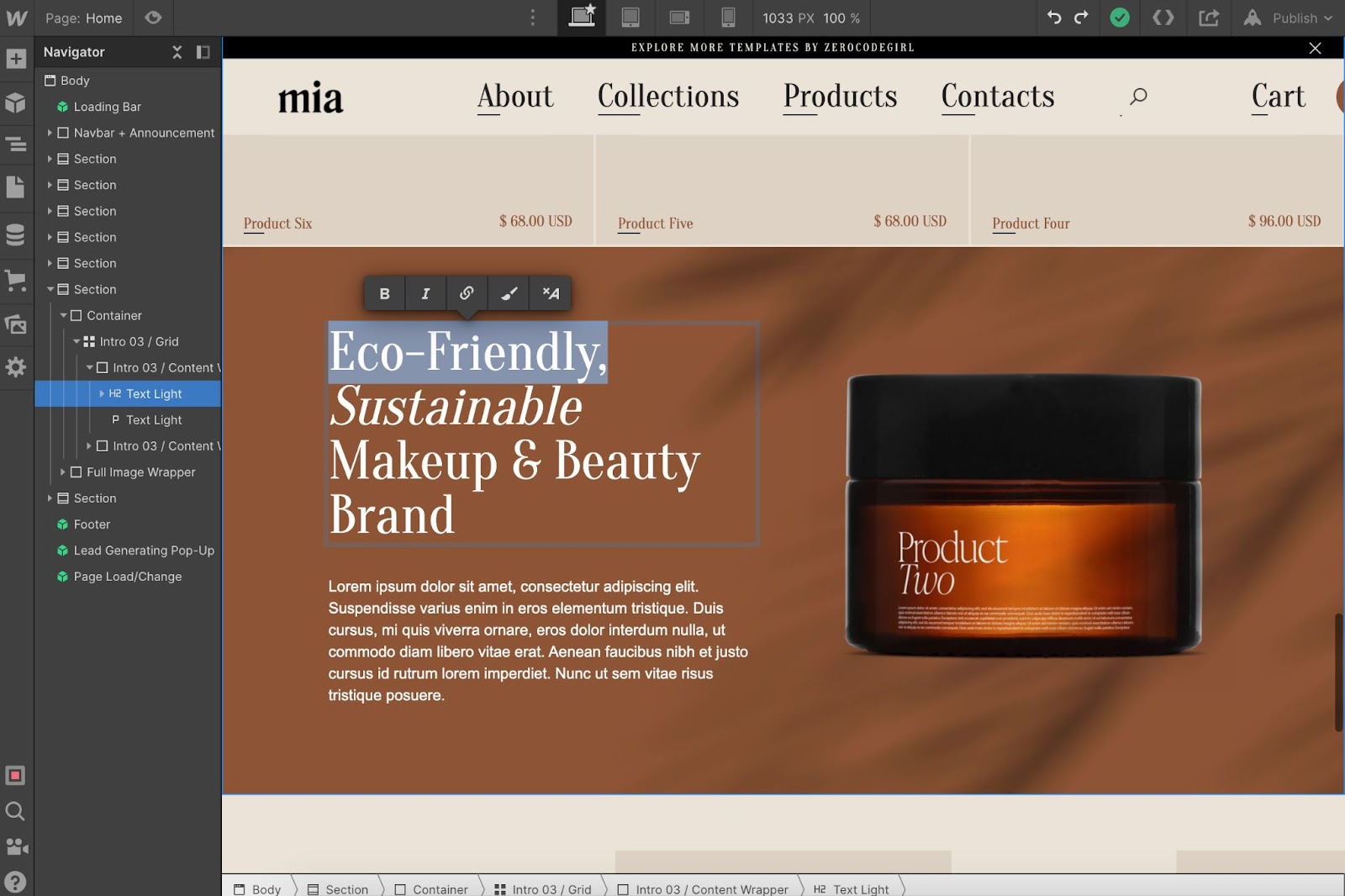Open the CMS Collections database icon
This screenshot has width=1345, height=896.
16,235
